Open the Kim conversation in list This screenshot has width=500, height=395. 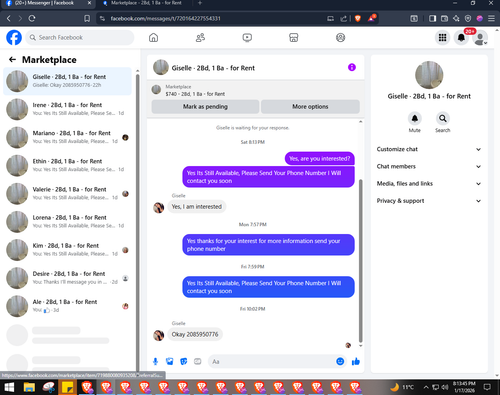(x=68, y=250)
